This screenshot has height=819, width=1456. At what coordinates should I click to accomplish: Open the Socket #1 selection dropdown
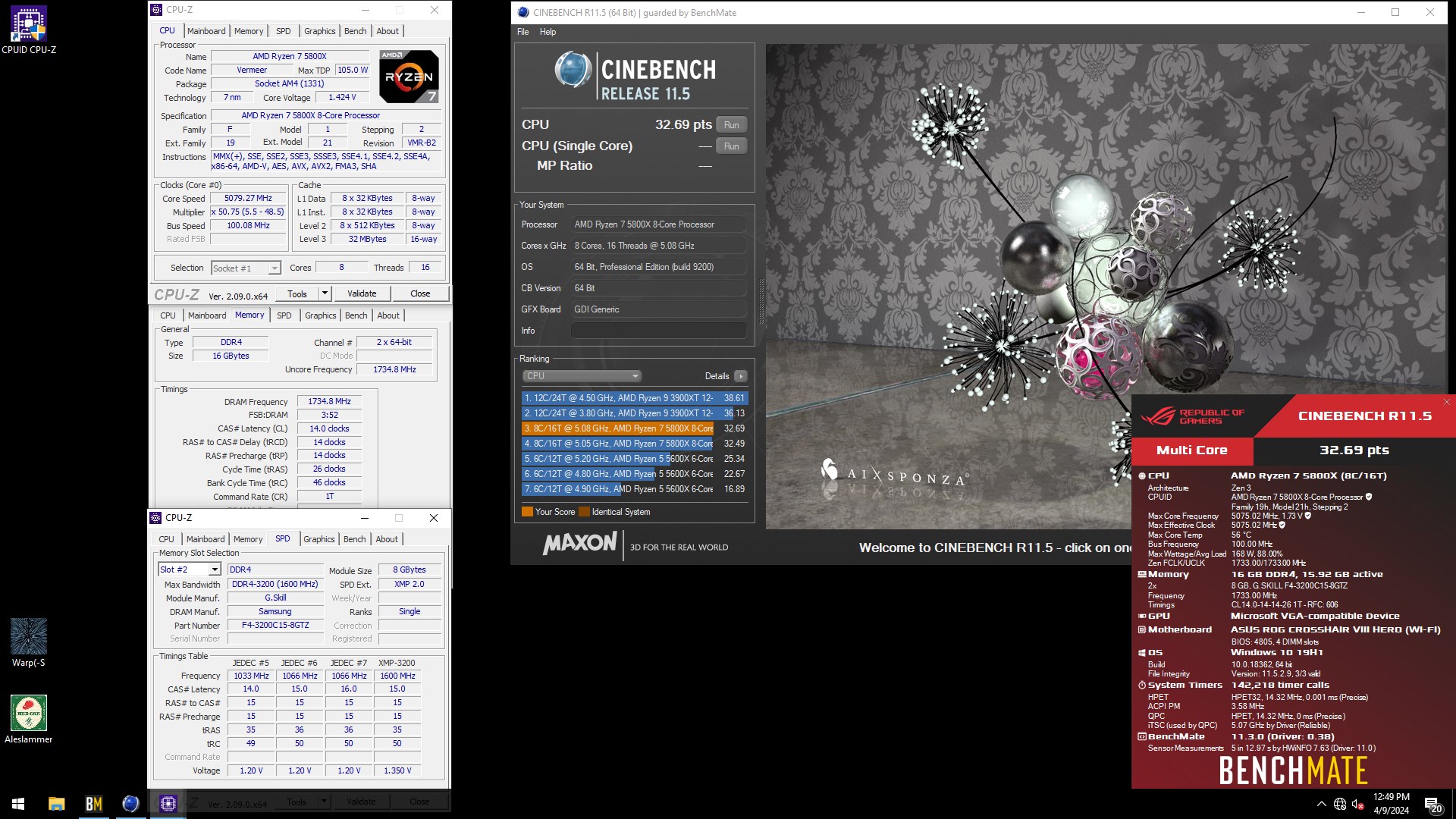tap(246, 268)
